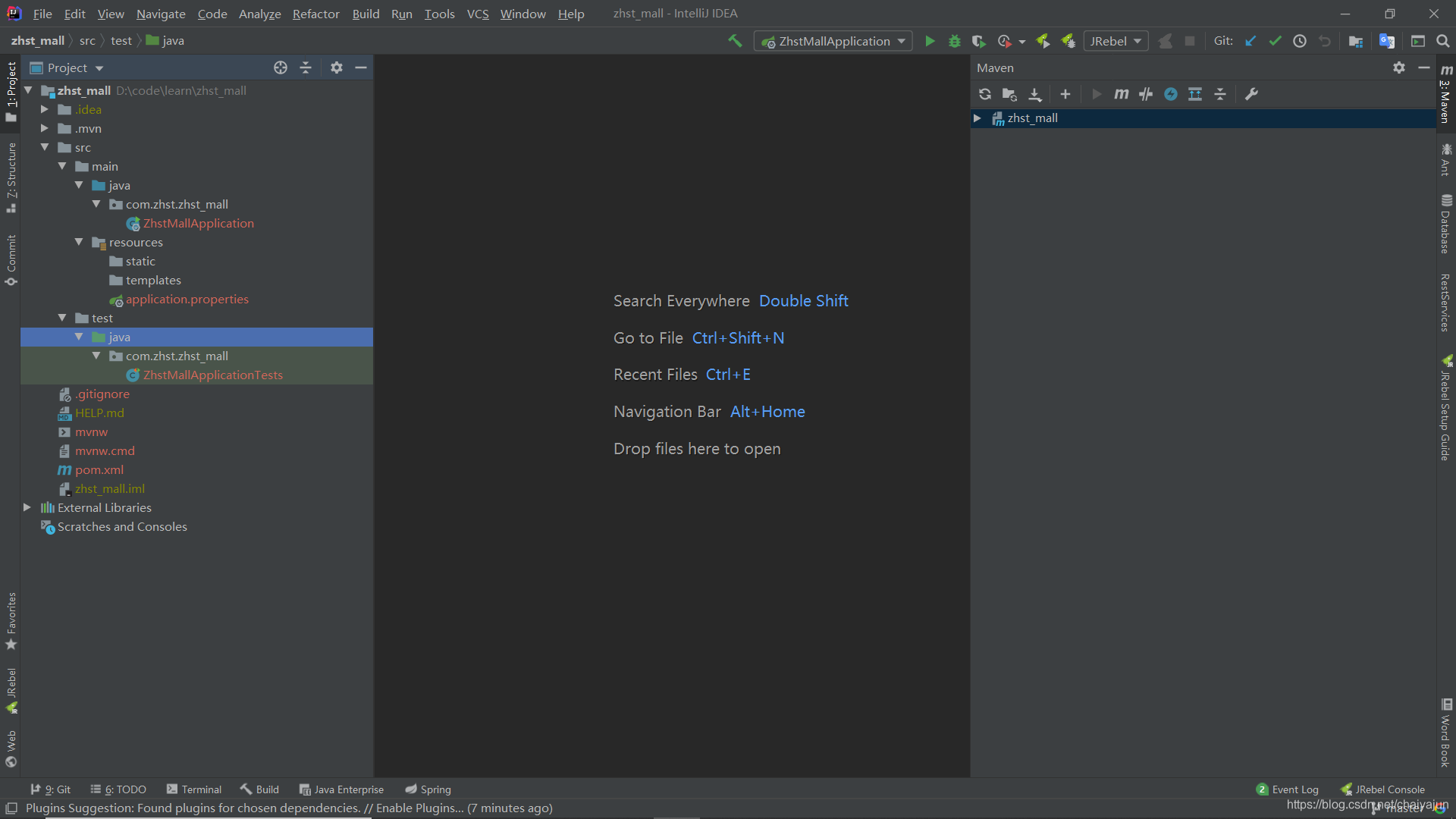Select HELP.md file
The image size is (1456, 819).
click(x=99, y=413)
